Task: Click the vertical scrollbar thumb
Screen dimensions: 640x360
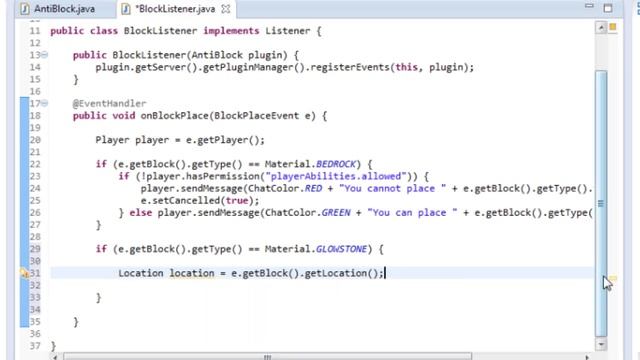Action: point(601,203)
